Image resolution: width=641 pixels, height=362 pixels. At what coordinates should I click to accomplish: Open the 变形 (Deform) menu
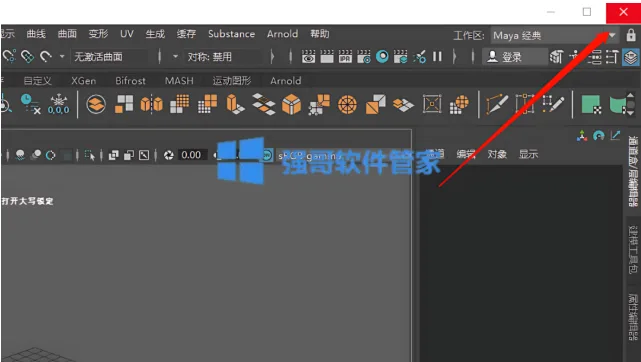pyautogui.click(x=98, y=34)
